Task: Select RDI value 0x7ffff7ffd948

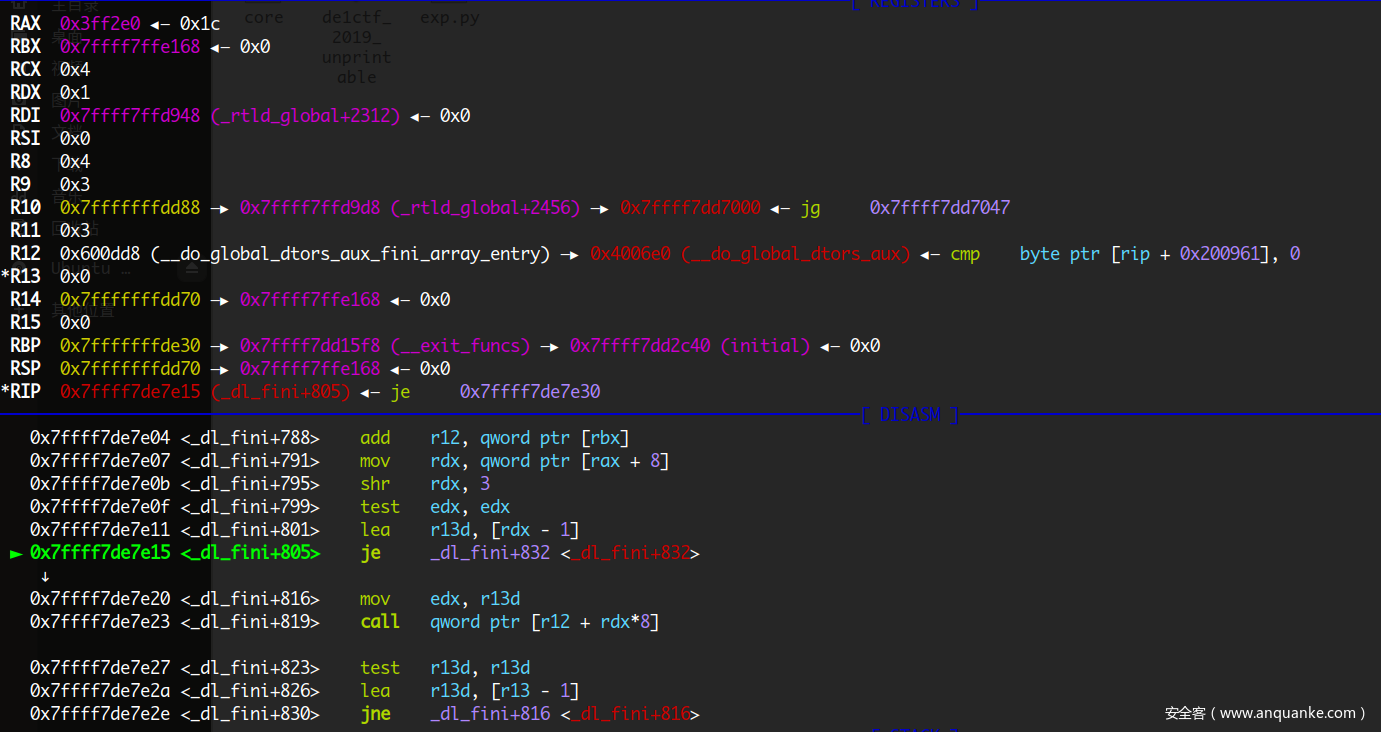Action: (130, 115)
